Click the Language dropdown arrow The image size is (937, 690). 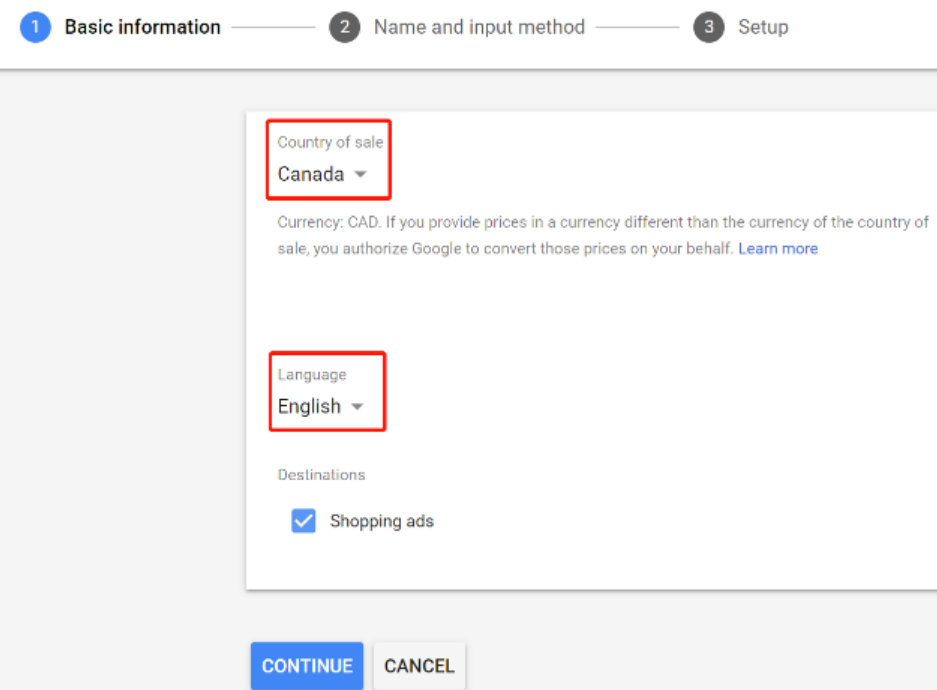click(x=357, y=407)
